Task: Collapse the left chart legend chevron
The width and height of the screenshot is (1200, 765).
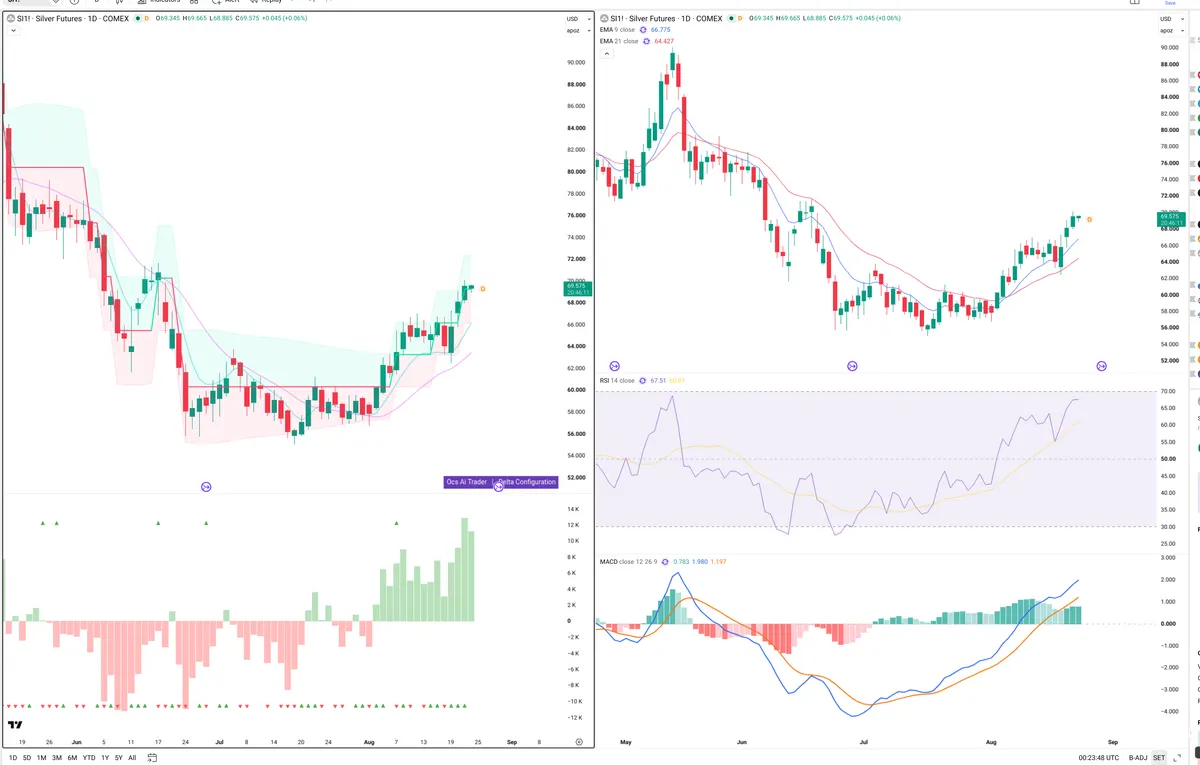Action: (13, 31)
